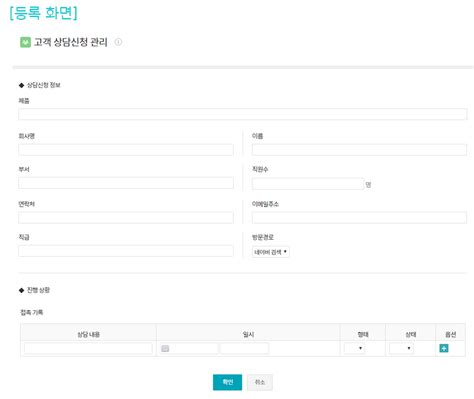Focus the 직원수 number field

308,184
